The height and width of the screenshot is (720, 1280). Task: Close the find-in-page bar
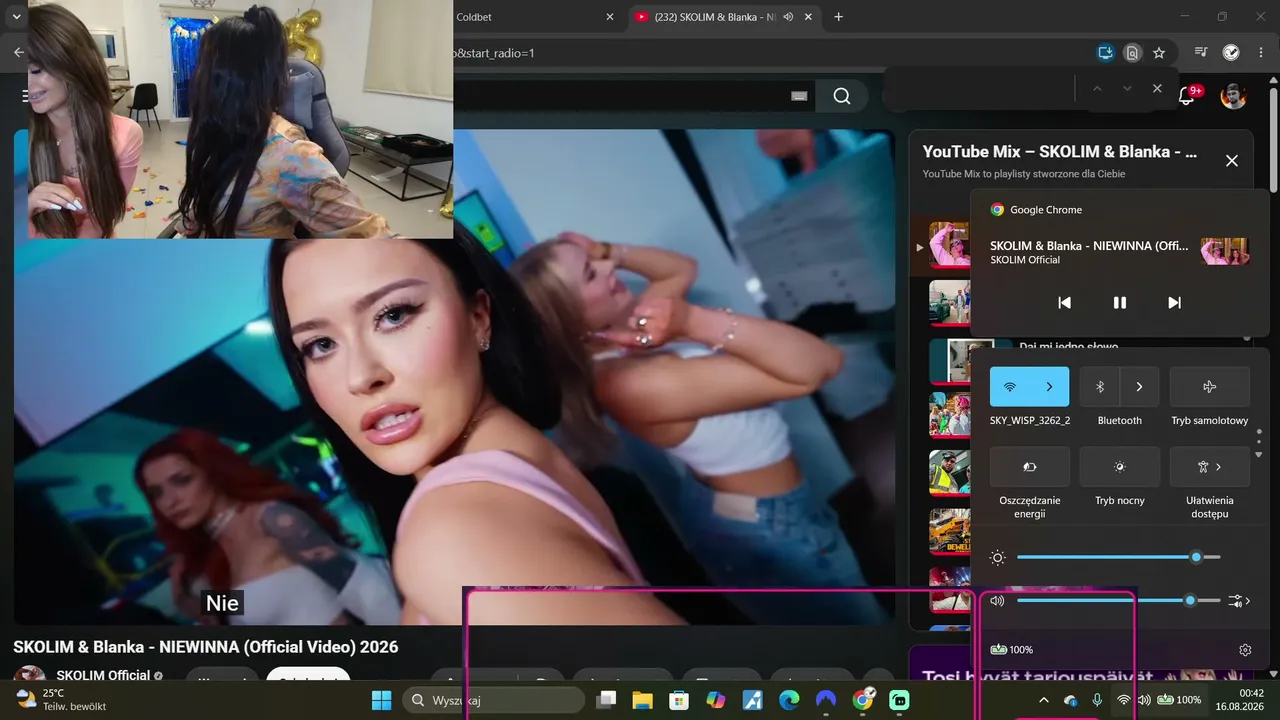pos(1157,89)
